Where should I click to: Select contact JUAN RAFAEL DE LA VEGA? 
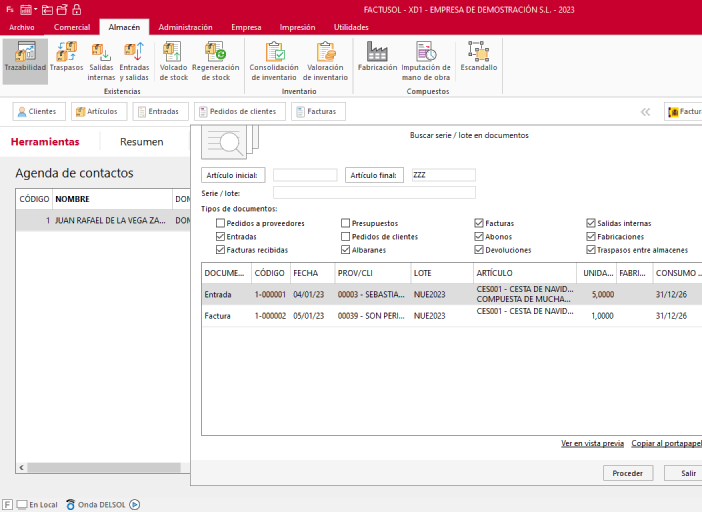103,221
